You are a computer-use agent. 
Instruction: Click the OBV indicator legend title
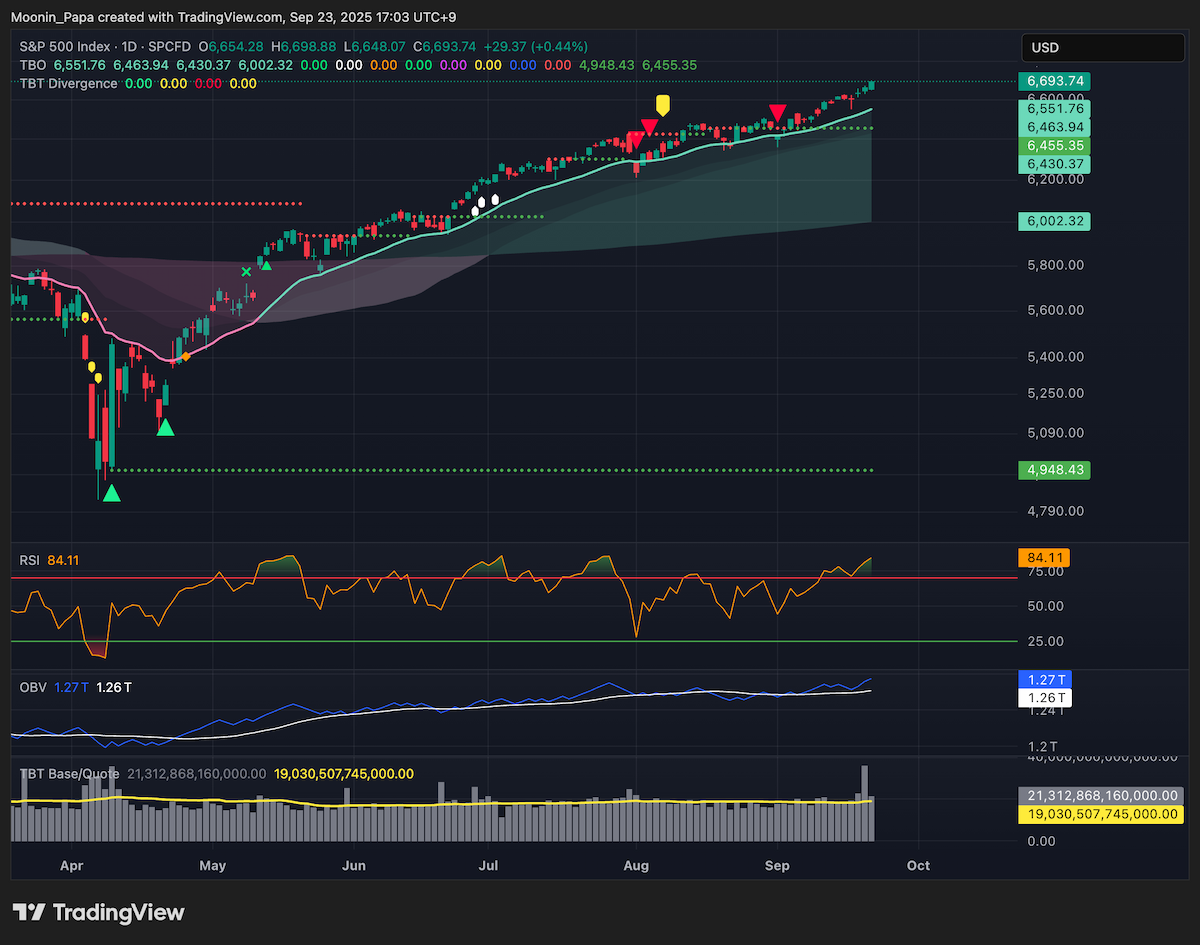coord(31,687)
